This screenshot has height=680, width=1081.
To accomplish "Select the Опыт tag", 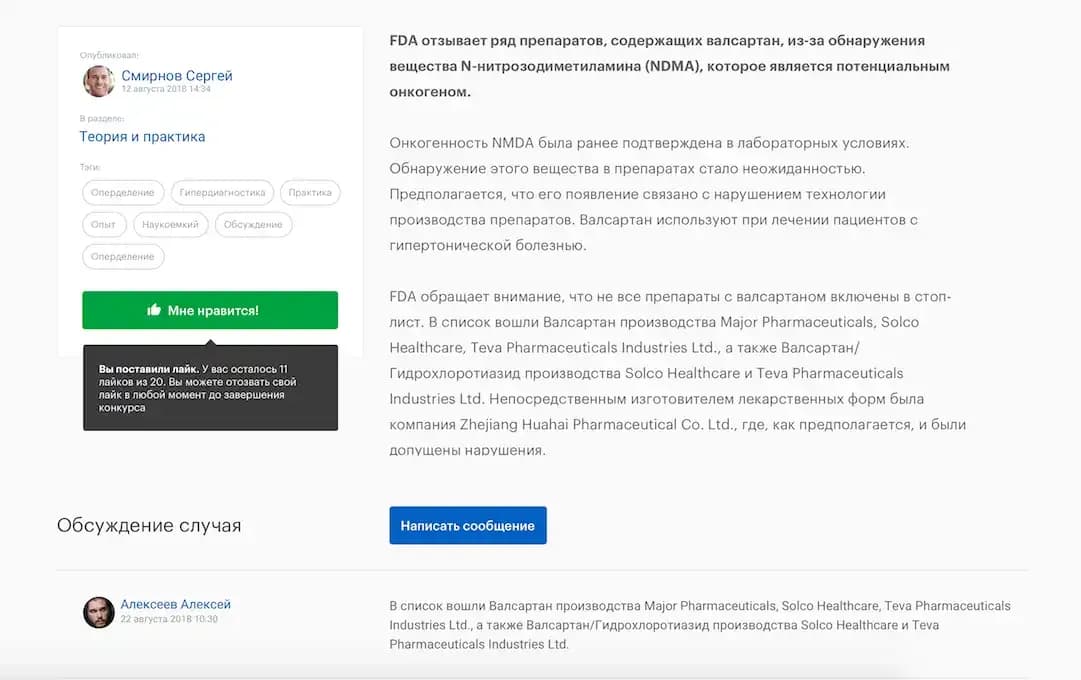I will point(103,224).
